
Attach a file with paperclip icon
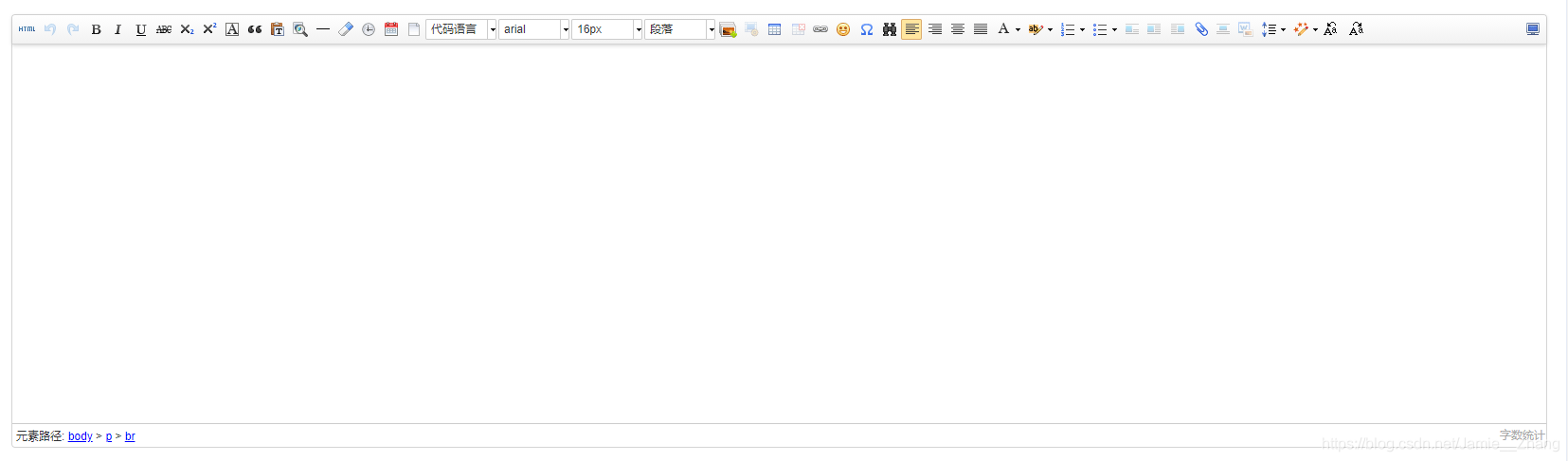click(1201, 29)
